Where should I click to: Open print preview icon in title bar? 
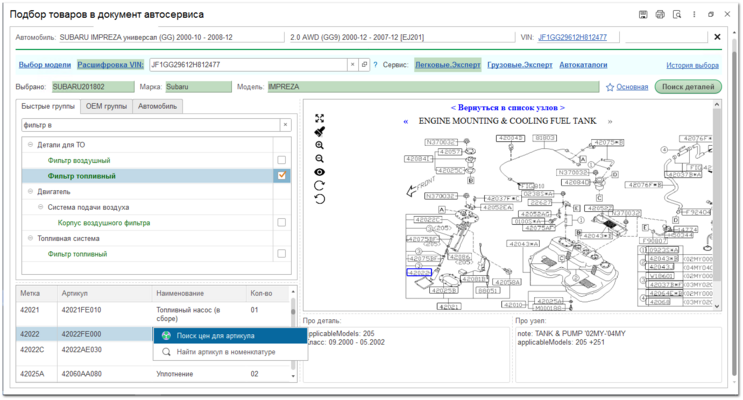pyautogui.click(x=677, y=15)
